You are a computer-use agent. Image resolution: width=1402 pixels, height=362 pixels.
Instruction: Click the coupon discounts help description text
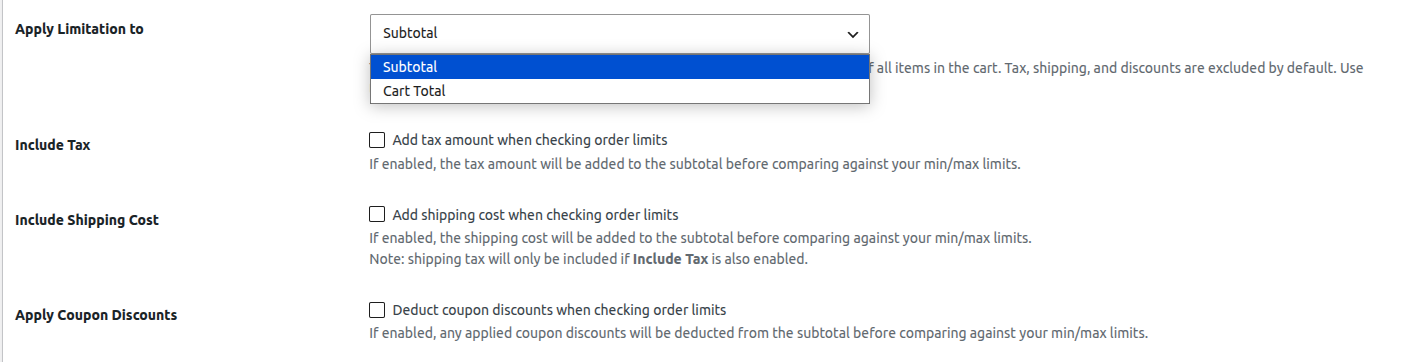click(x=758, y=333)
